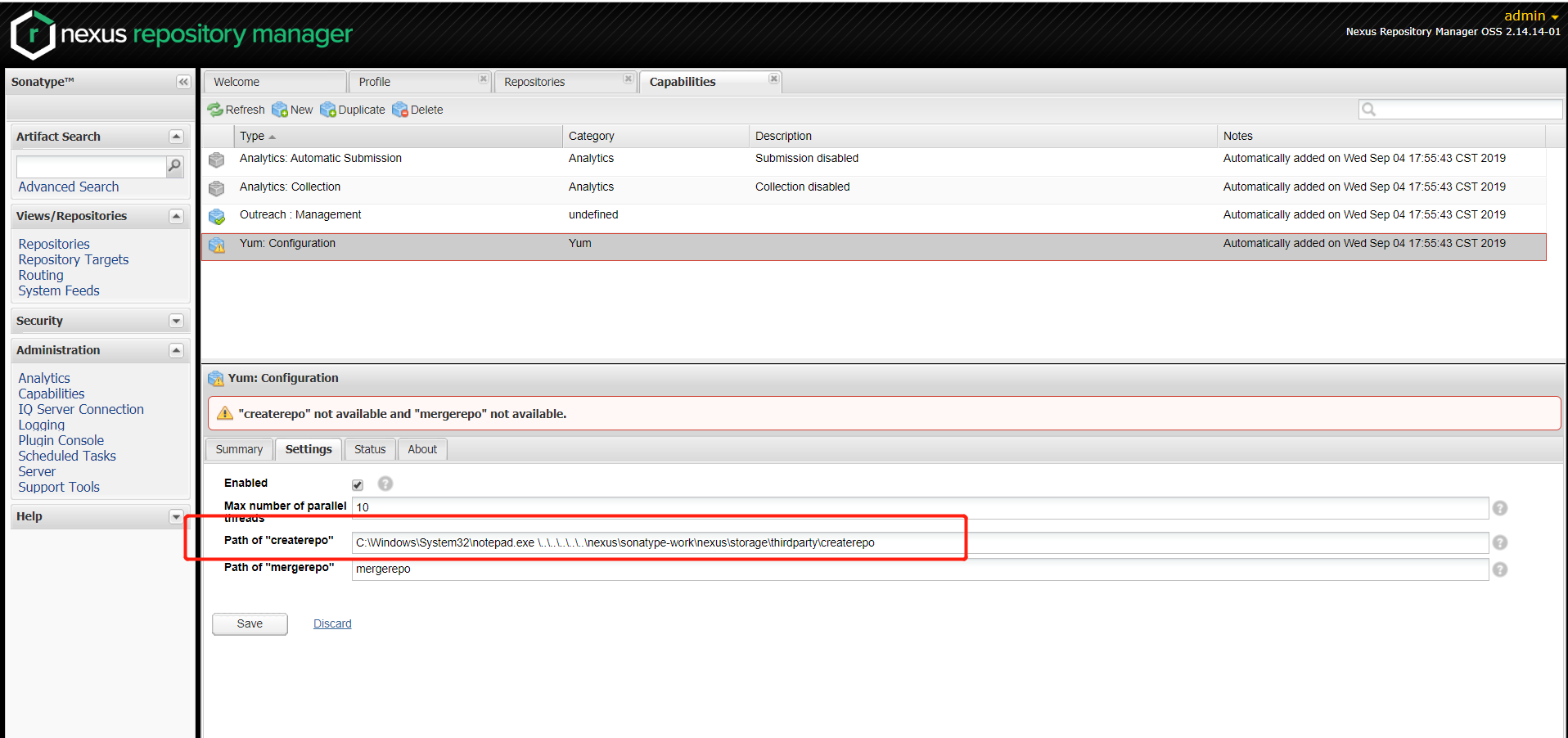Select the Outreach: Management row
Viewport: 1568px width, 738px height.
point(300,215)
